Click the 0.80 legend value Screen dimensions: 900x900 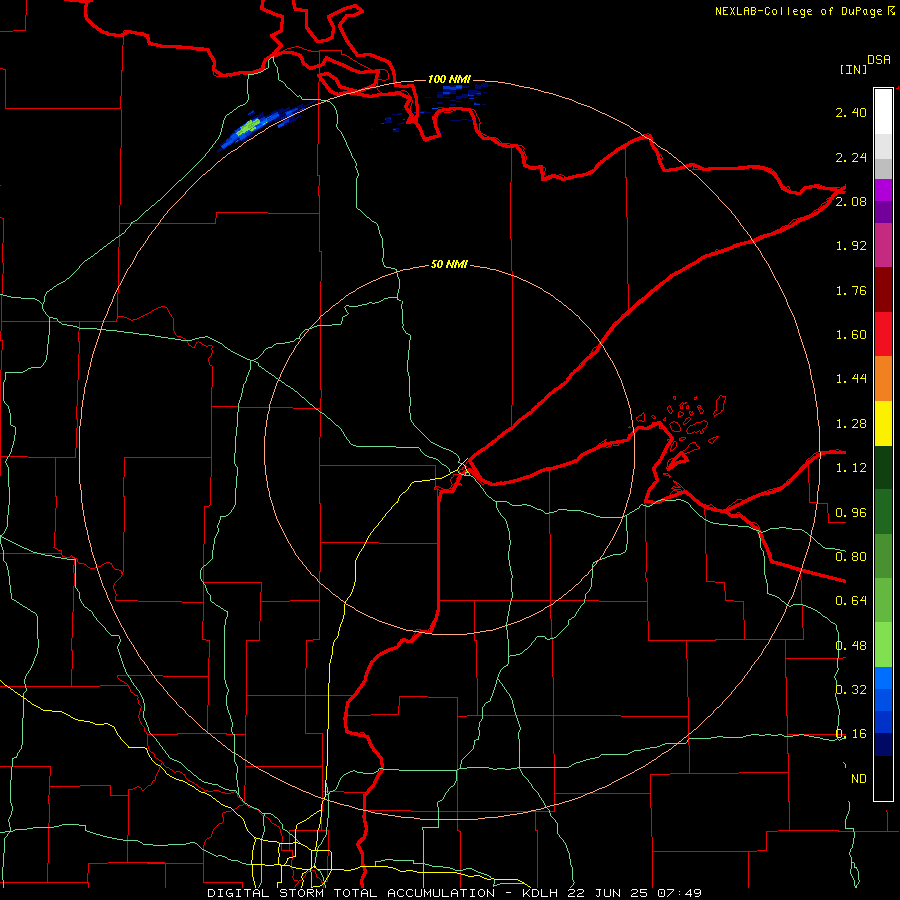851,557
